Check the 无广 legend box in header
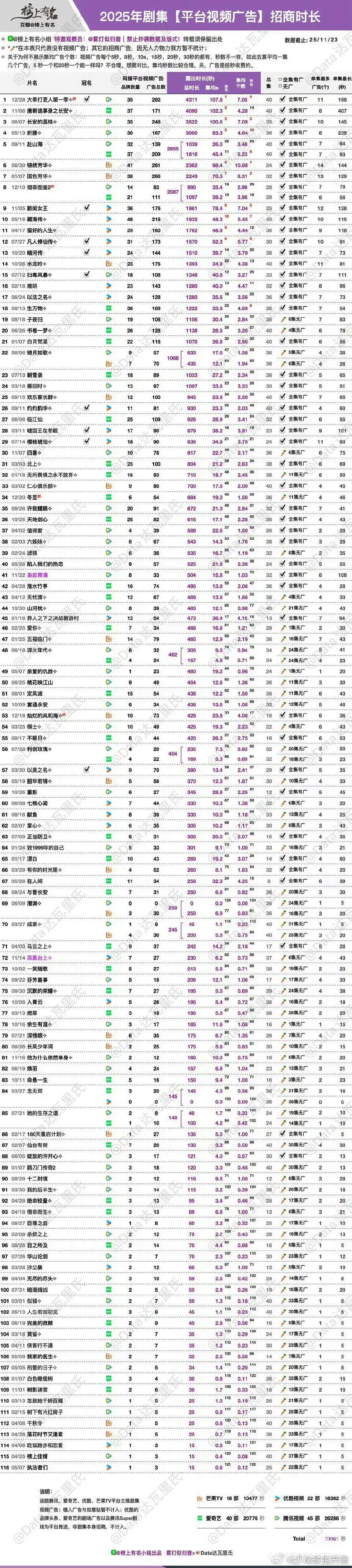This screenshot has height=1568, width=352. (280, 86)
